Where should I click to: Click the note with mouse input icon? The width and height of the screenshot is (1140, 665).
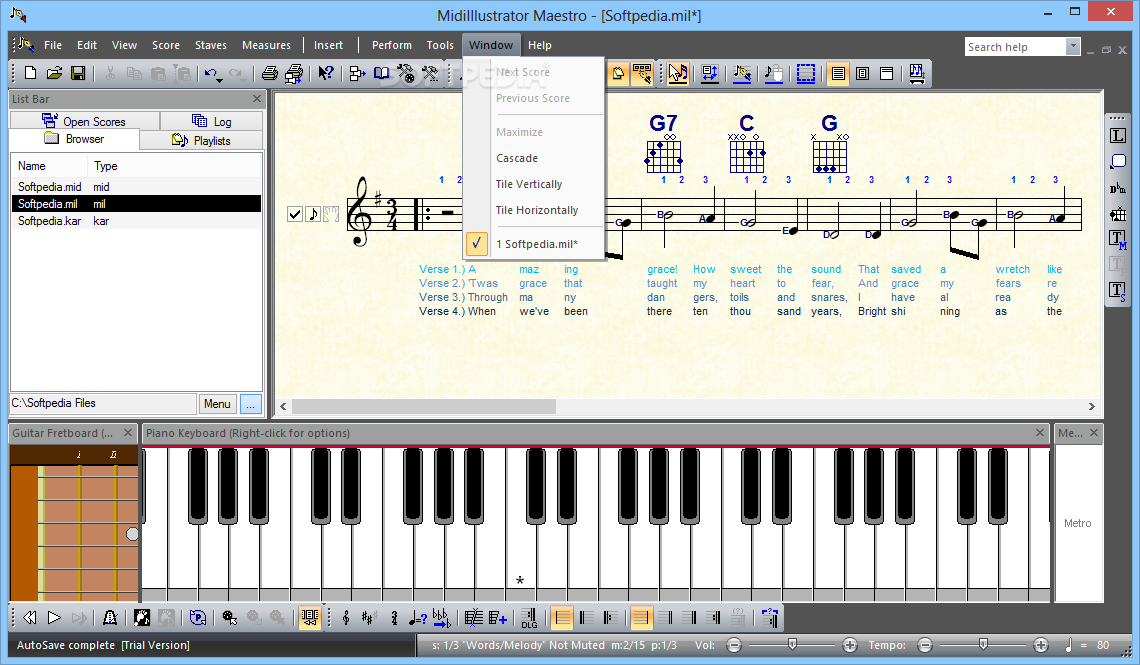(774, 73)
